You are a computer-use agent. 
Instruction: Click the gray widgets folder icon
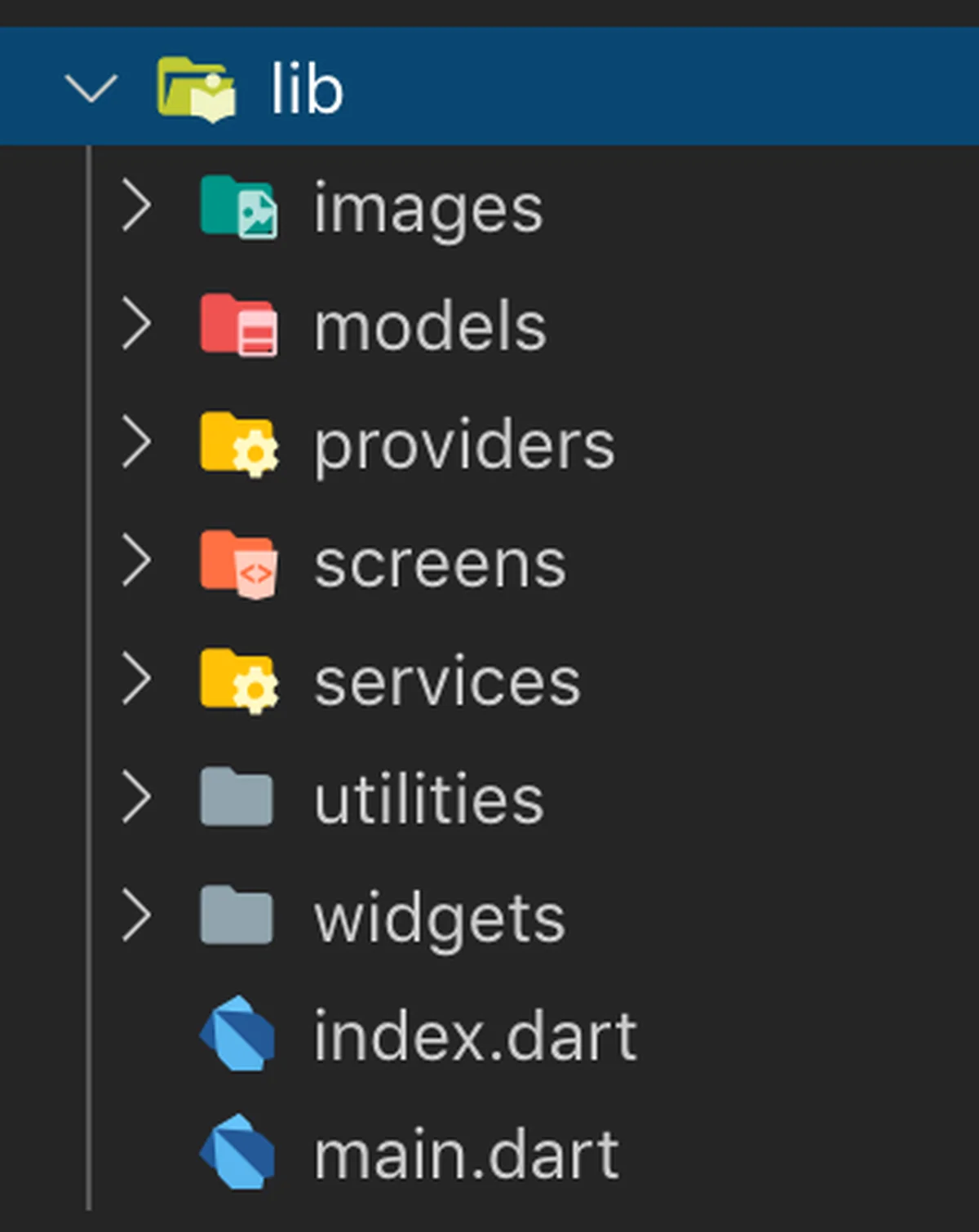click(237, 915)
